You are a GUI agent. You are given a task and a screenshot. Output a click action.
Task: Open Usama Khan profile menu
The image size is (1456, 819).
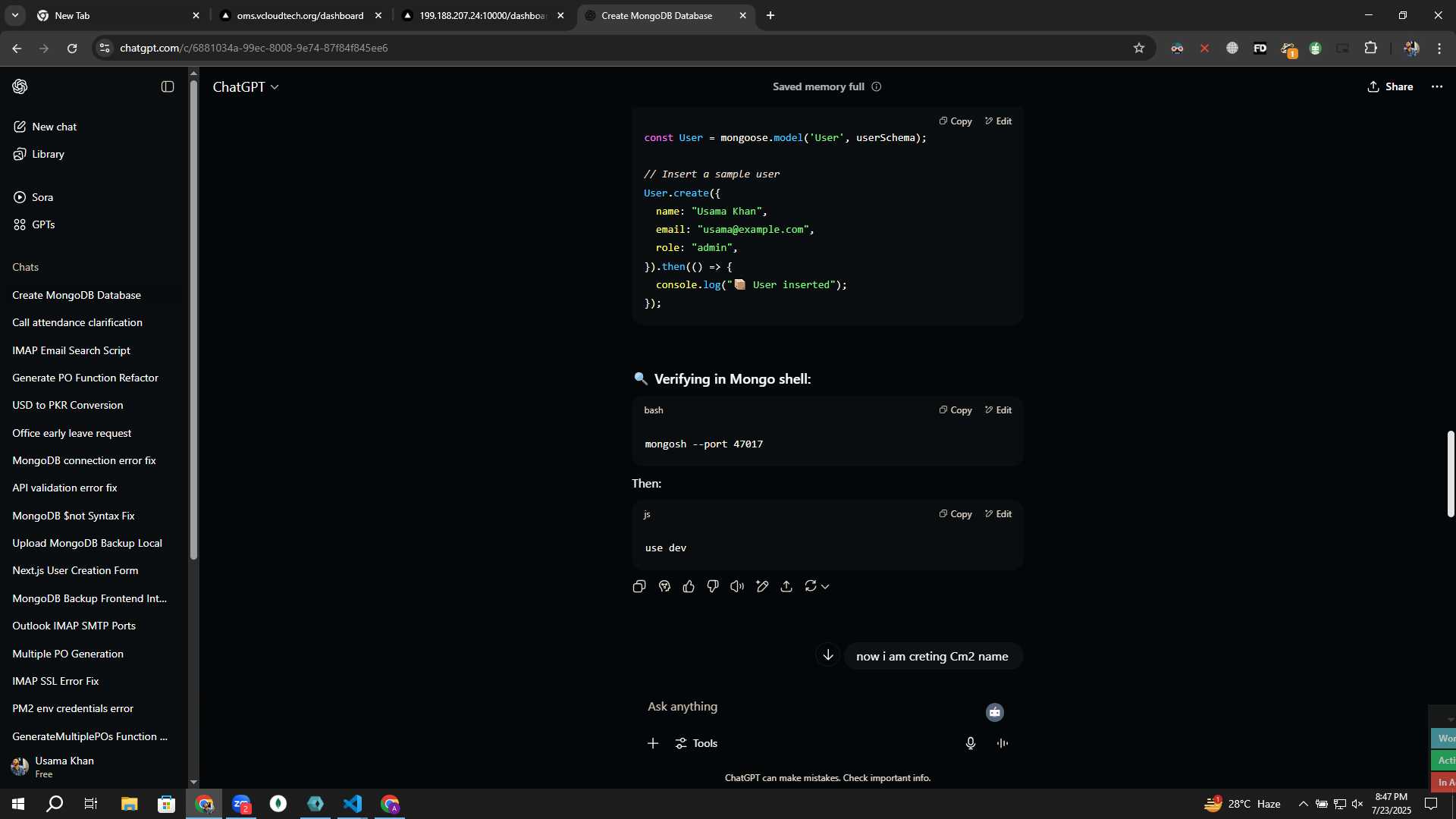(x=94, y=767)
